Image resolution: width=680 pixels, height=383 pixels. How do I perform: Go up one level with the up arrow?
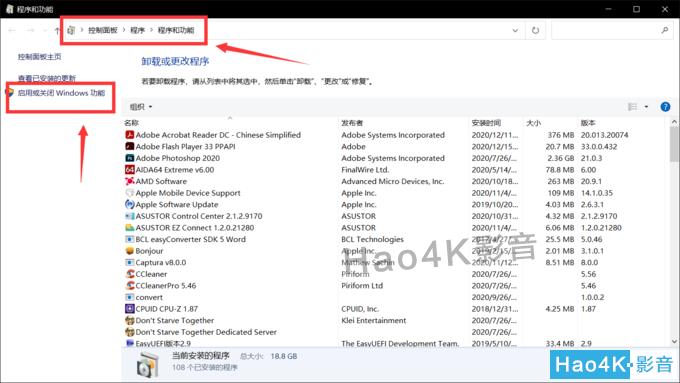57,30
